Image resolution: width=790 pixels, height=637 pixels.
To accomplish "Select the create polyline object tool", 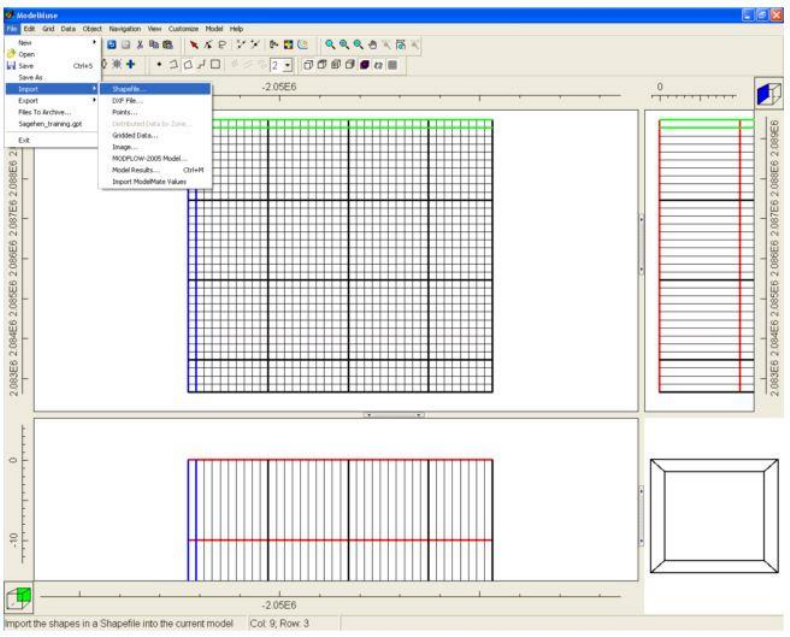I will click(x=173, y=65).
